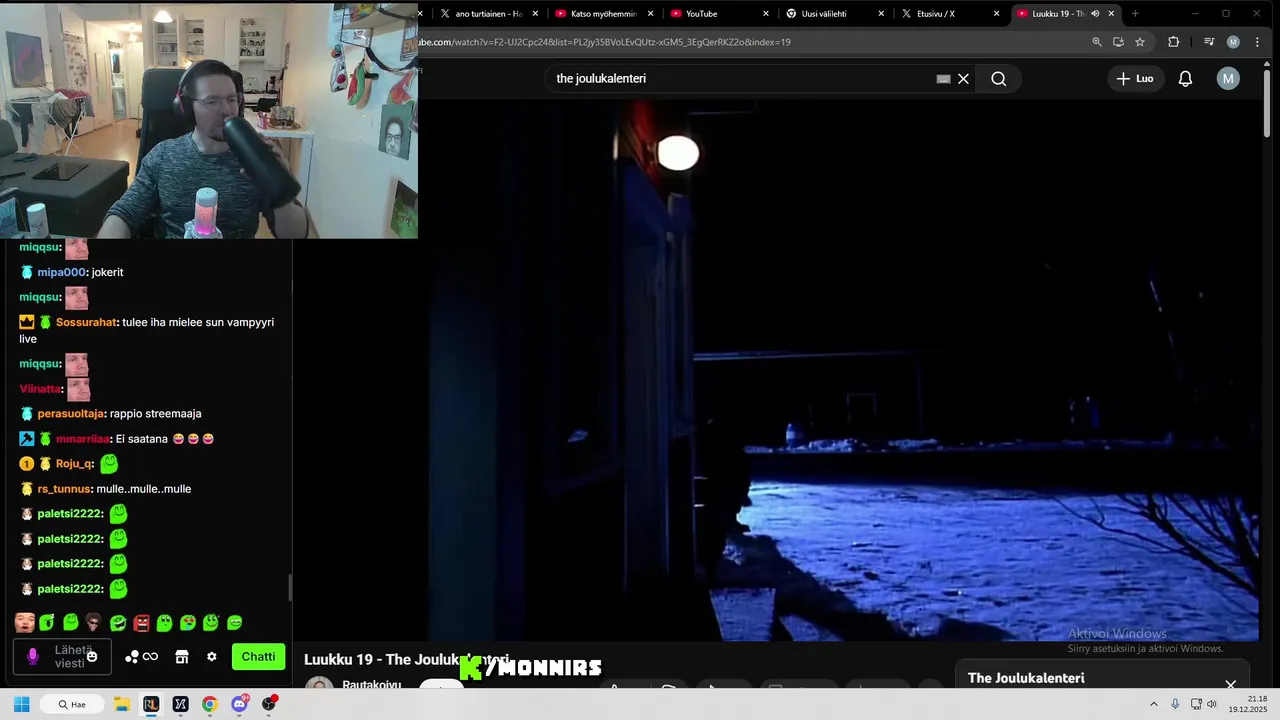Open the emoji picker in chat input
This screenshot has width=1280, height=720.
92,657
